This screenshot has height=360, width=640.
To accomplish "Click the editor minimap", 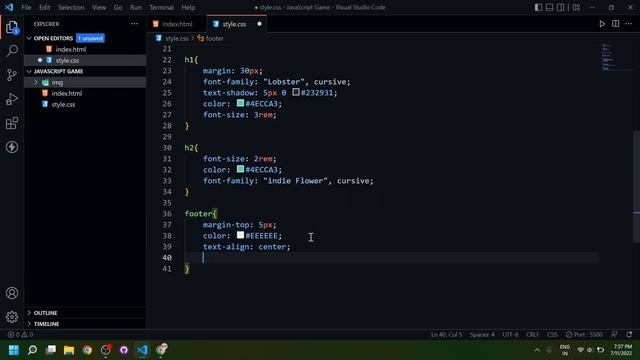I will pyautogui.click(x=616, y=57).
